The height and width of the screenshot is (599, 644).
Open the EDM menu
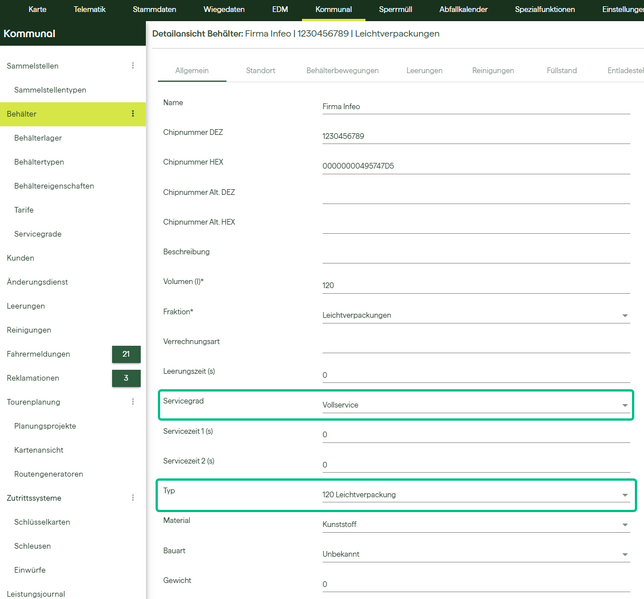click(280, 9)
